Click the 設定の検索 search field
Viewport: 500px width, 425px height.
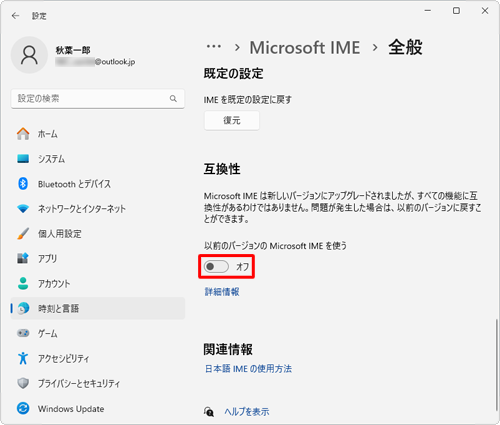tap(98, 99)
